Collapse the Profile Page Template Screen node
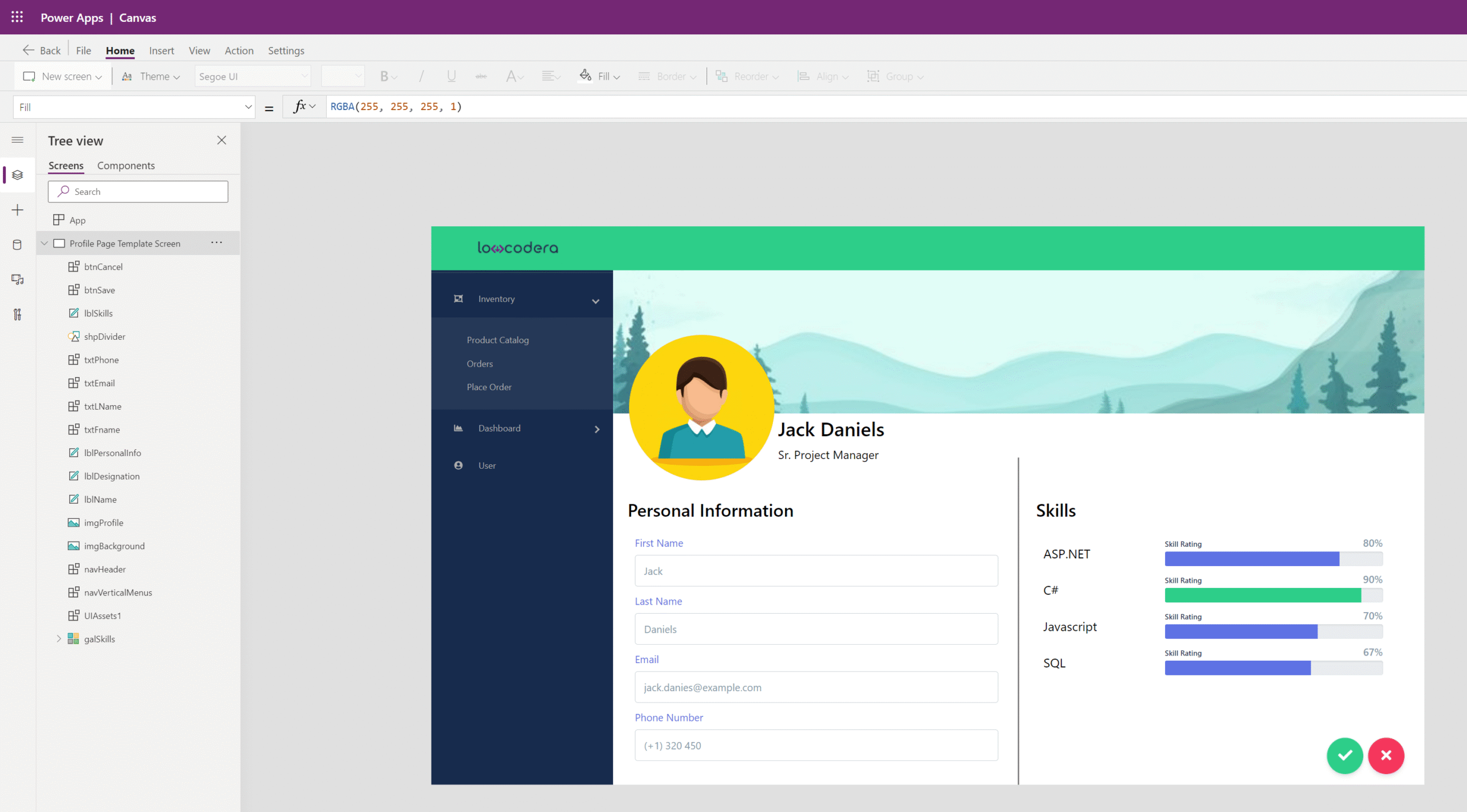1467x812 pixels. point(45,244)
